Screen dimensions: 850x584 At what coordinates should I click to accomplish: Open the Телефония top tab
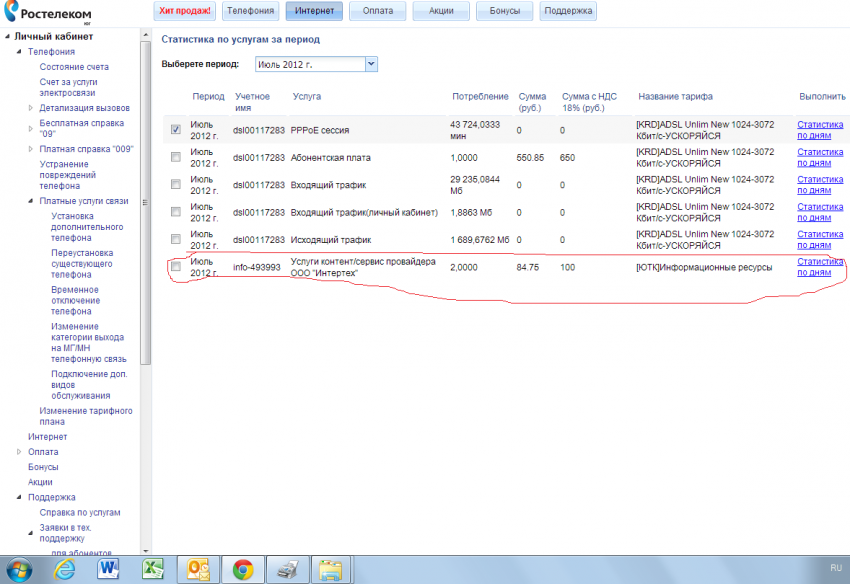coord(250,11)
